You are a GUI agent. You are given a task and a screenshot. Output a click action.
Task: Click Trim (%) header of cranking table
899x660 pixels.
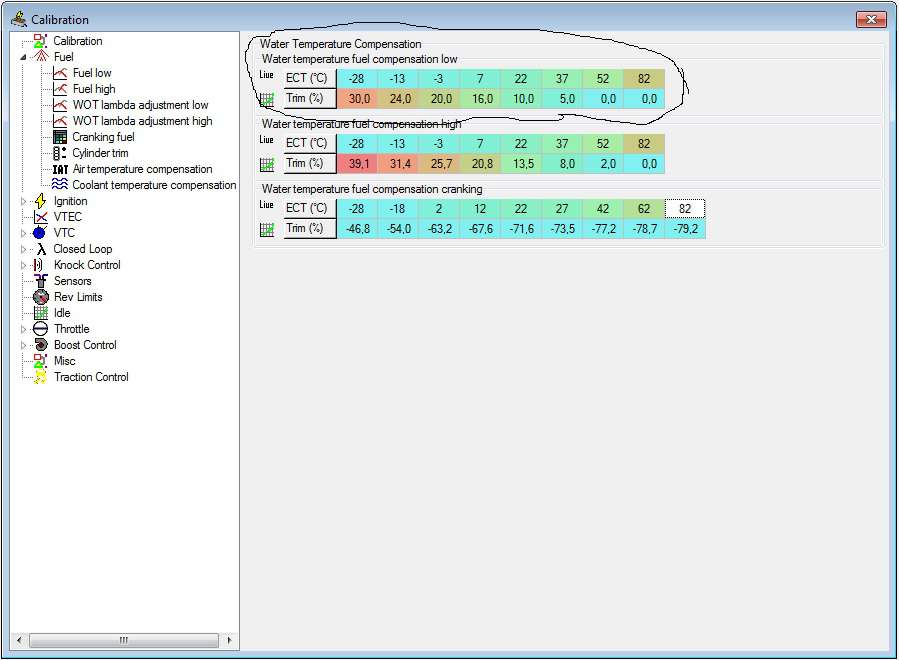[x=310, y=228]
